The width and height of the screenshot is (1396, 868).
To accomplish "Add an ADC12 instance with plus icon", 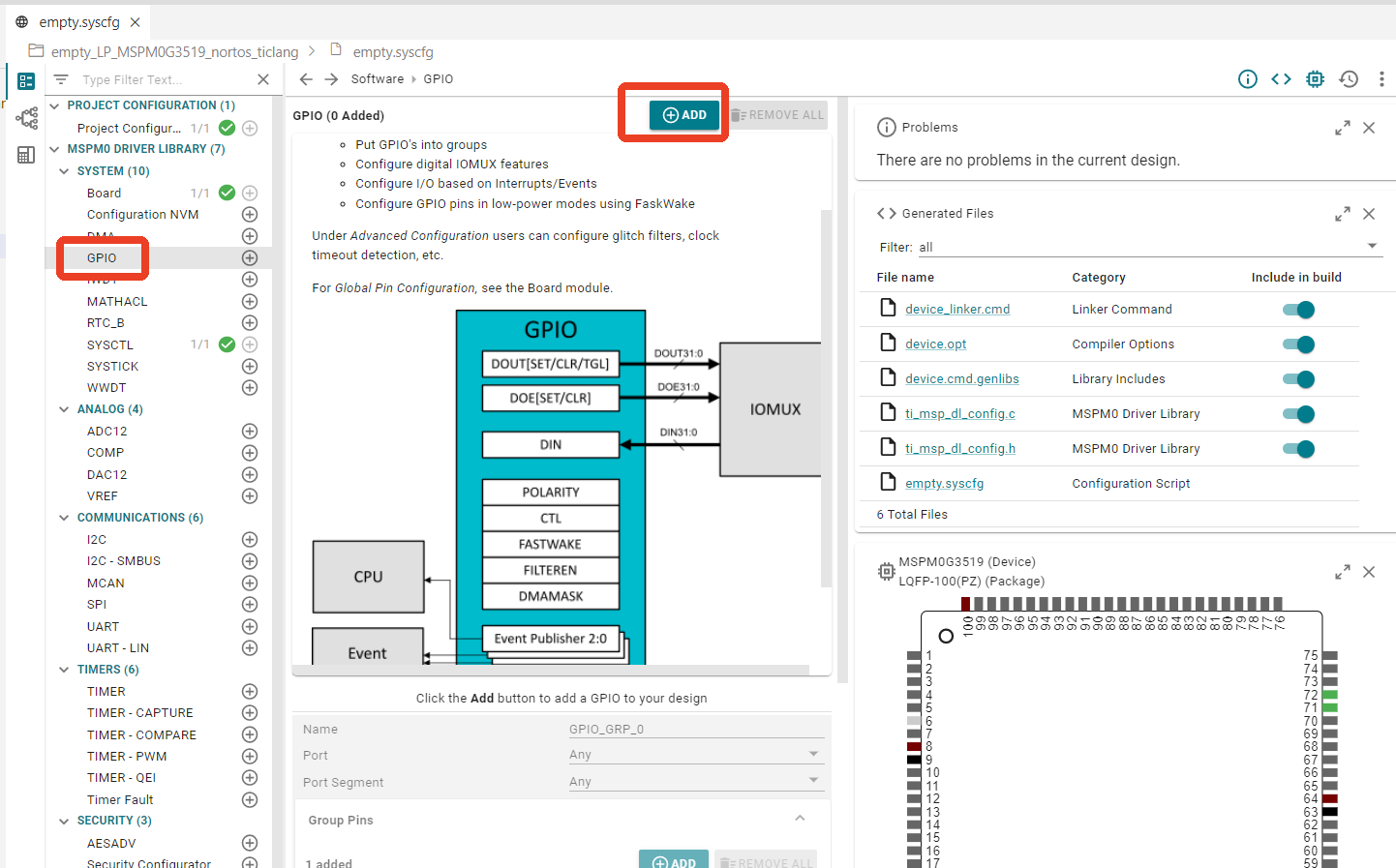I will (x=250, y=431).
